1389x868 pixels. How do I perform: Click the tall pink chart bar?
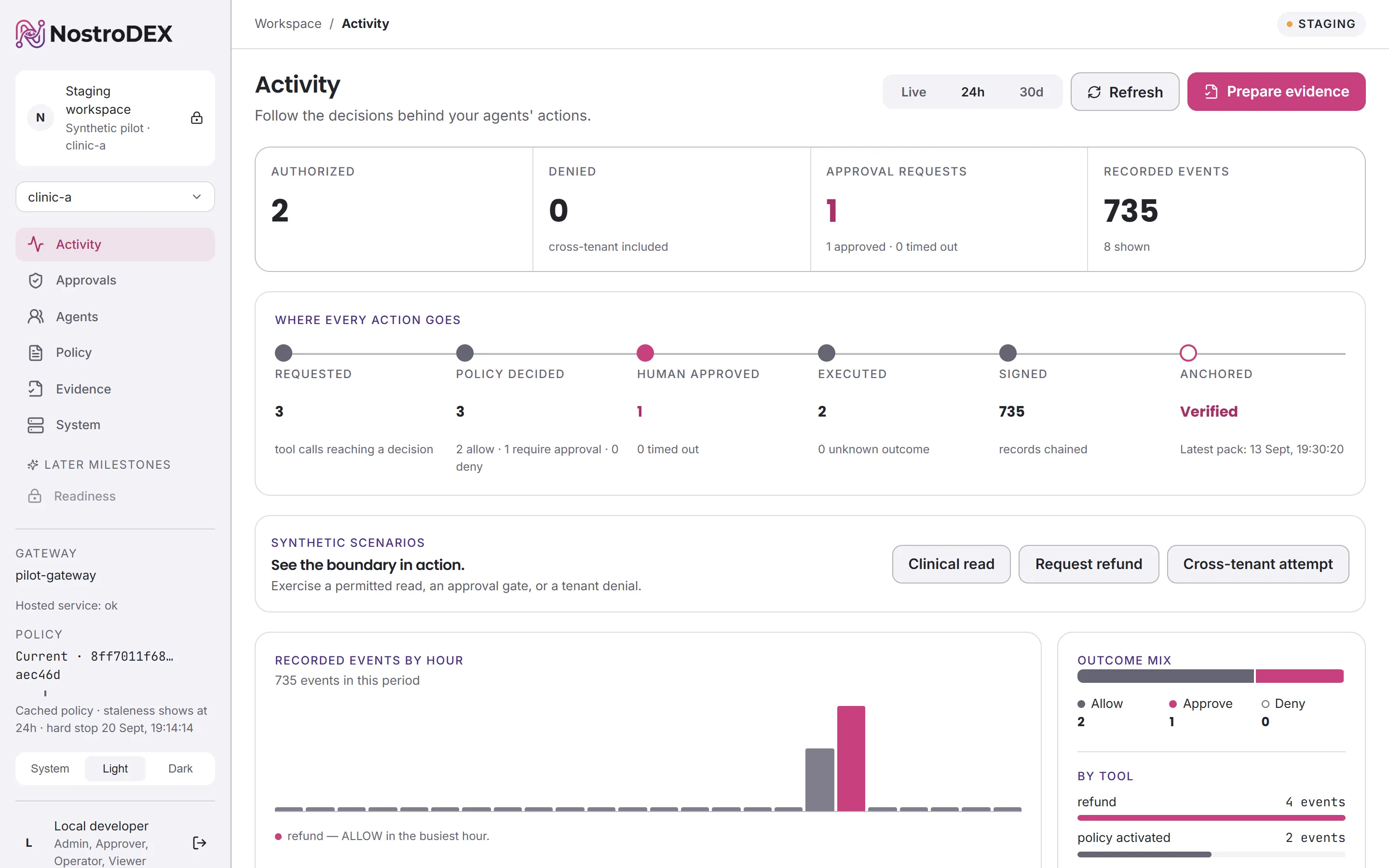tap(851, 759)
